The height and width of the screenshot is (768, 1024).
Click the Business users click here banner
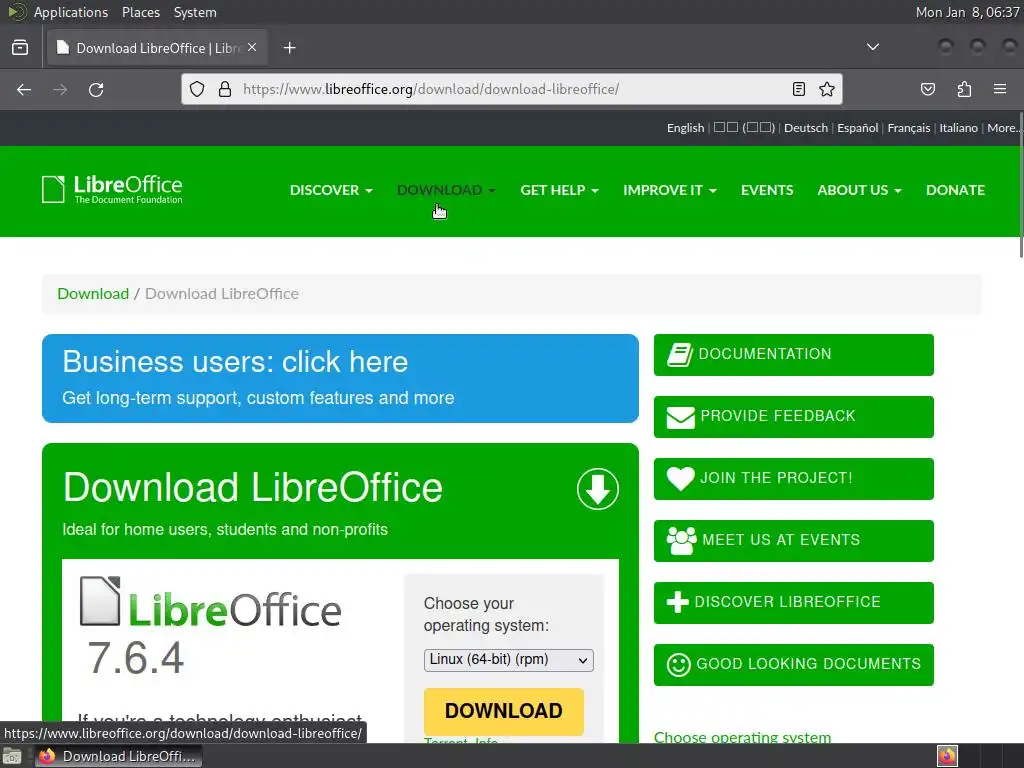click(340, 378)
